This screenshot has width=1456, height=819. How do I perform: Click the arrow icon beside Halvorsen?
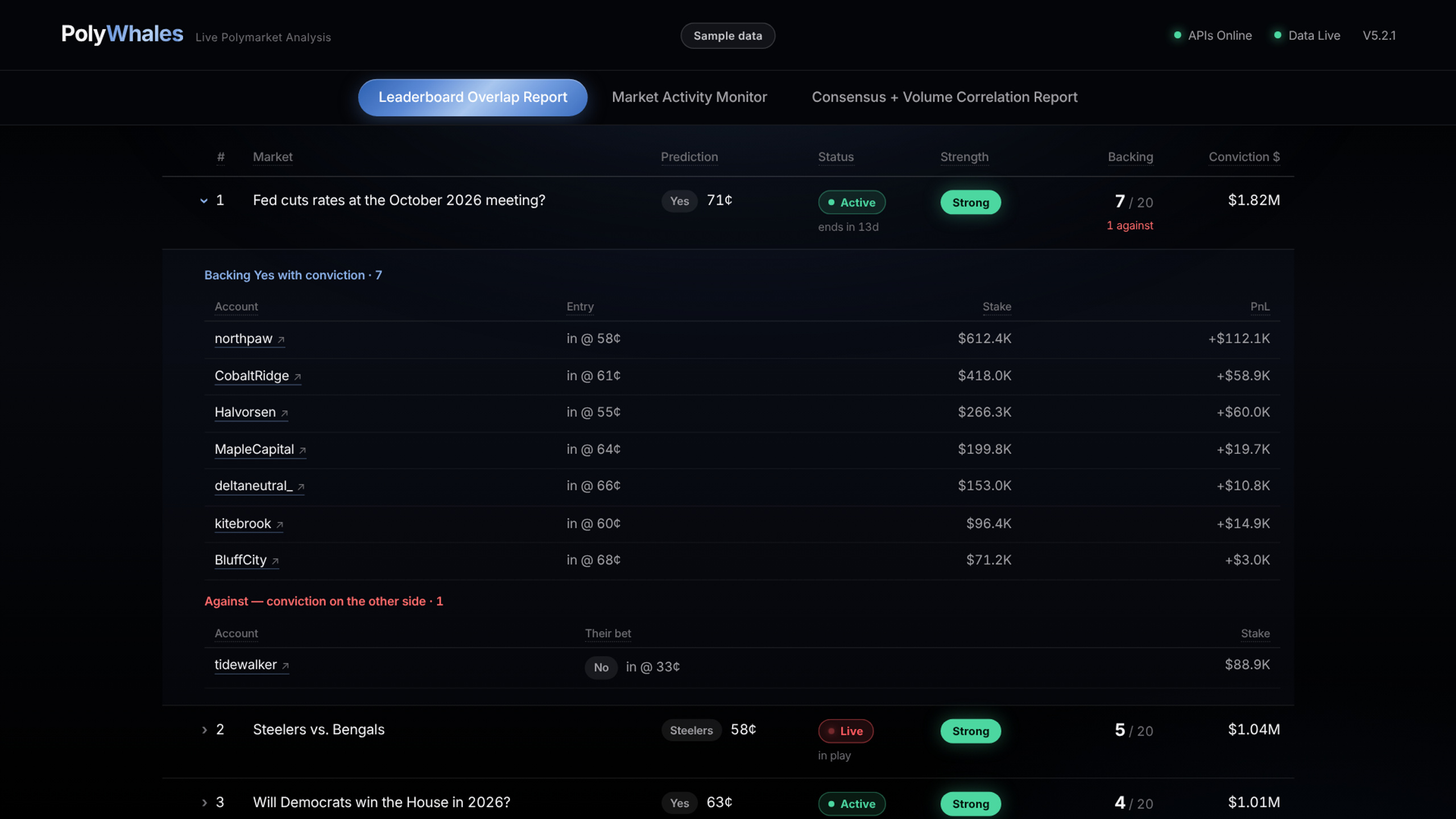[284, 413]
